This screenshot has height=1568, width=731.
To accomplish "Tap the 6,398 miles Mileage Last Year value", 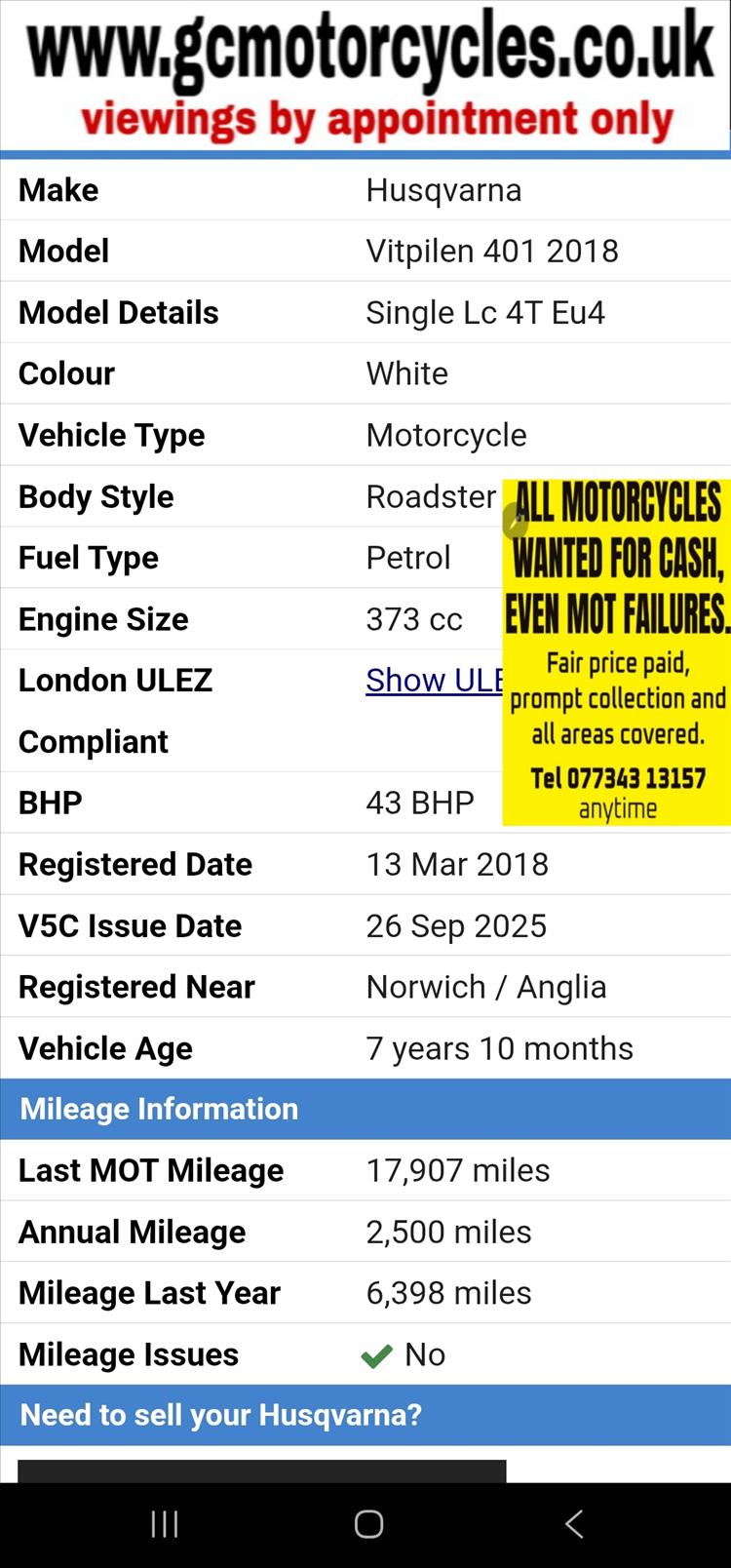I will click(x=448, y=1293).
